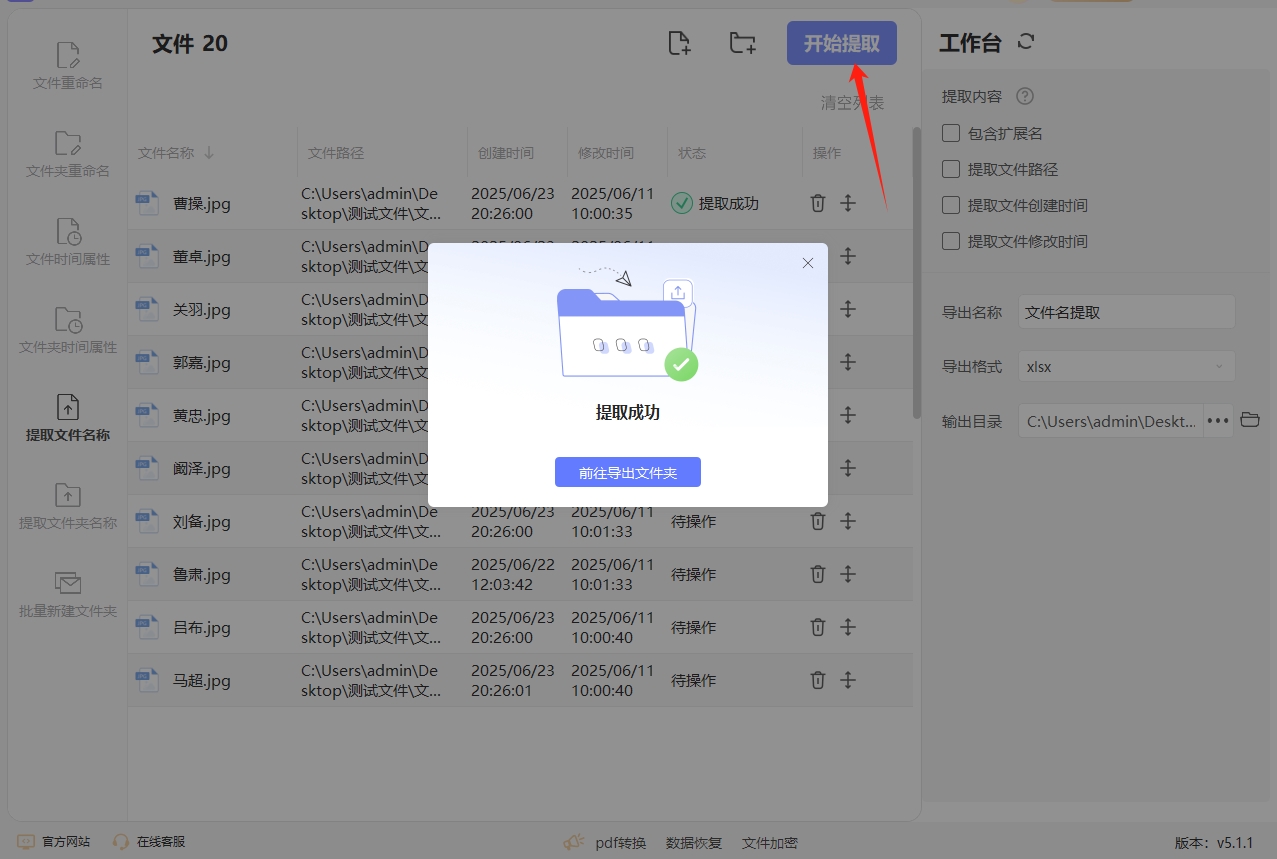1277x859 pixels.
Task: Click the 文件路径 column header
Action: pos(336,153)
